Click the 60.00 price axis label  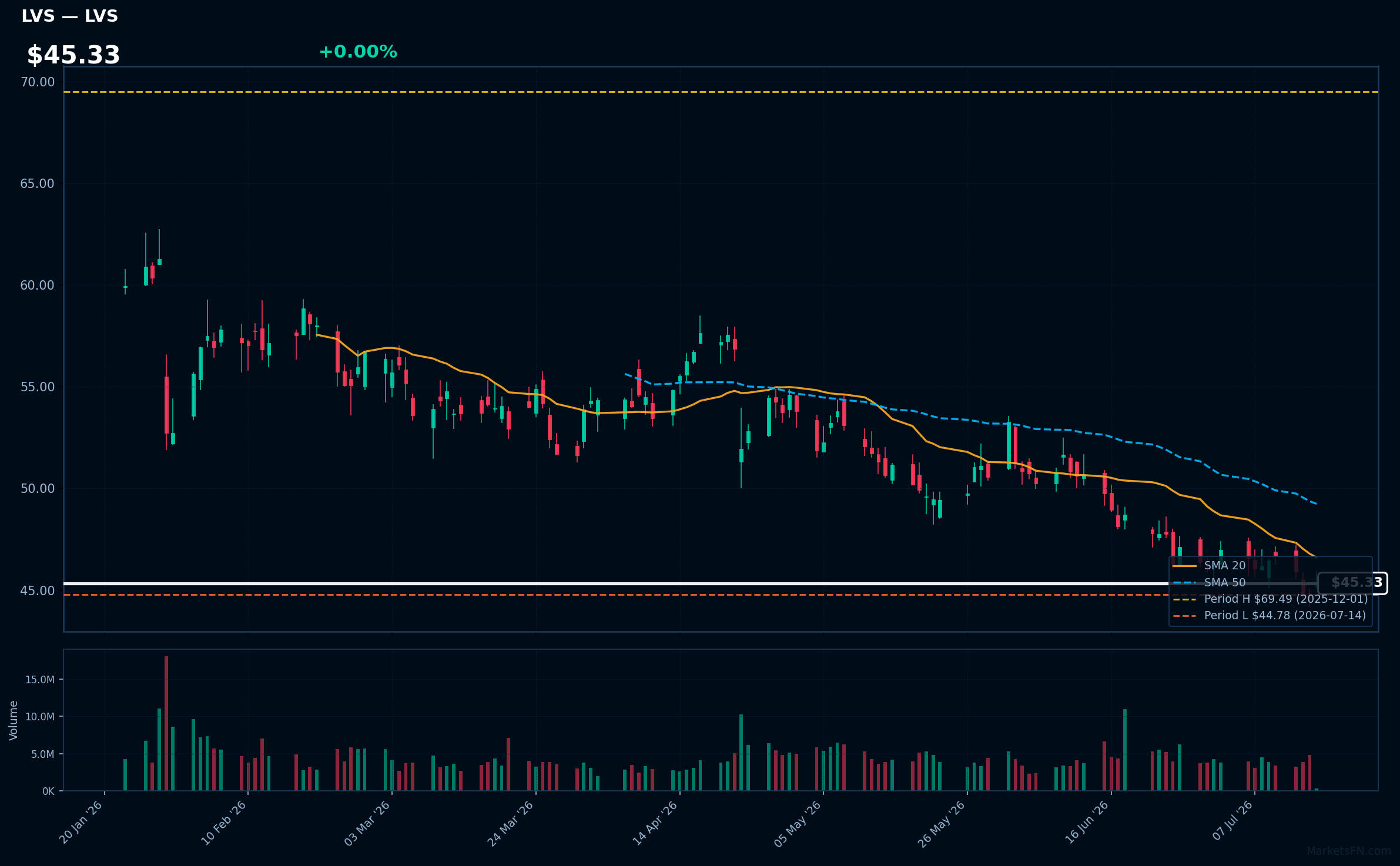[x=38, y=285]
